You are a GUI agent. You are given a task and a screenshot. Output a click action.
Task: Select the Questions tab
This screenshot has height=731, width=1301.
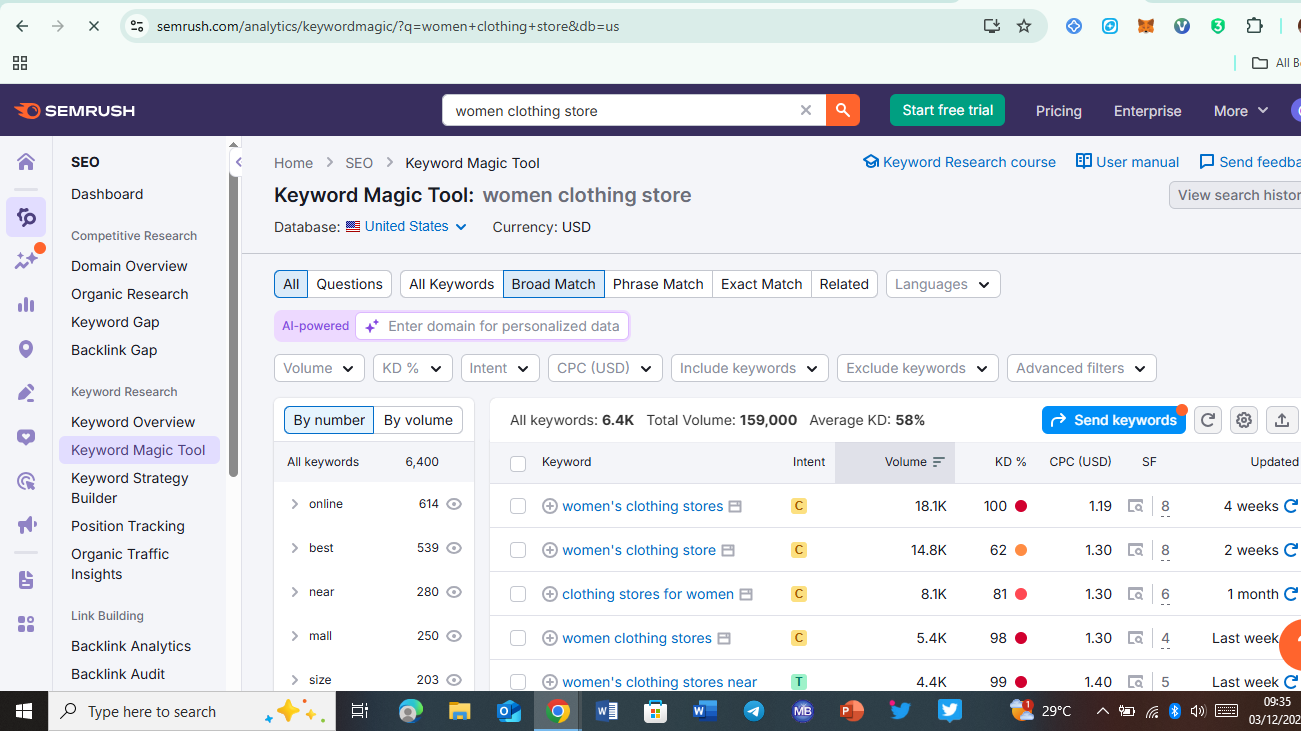[x=349, y=284]
